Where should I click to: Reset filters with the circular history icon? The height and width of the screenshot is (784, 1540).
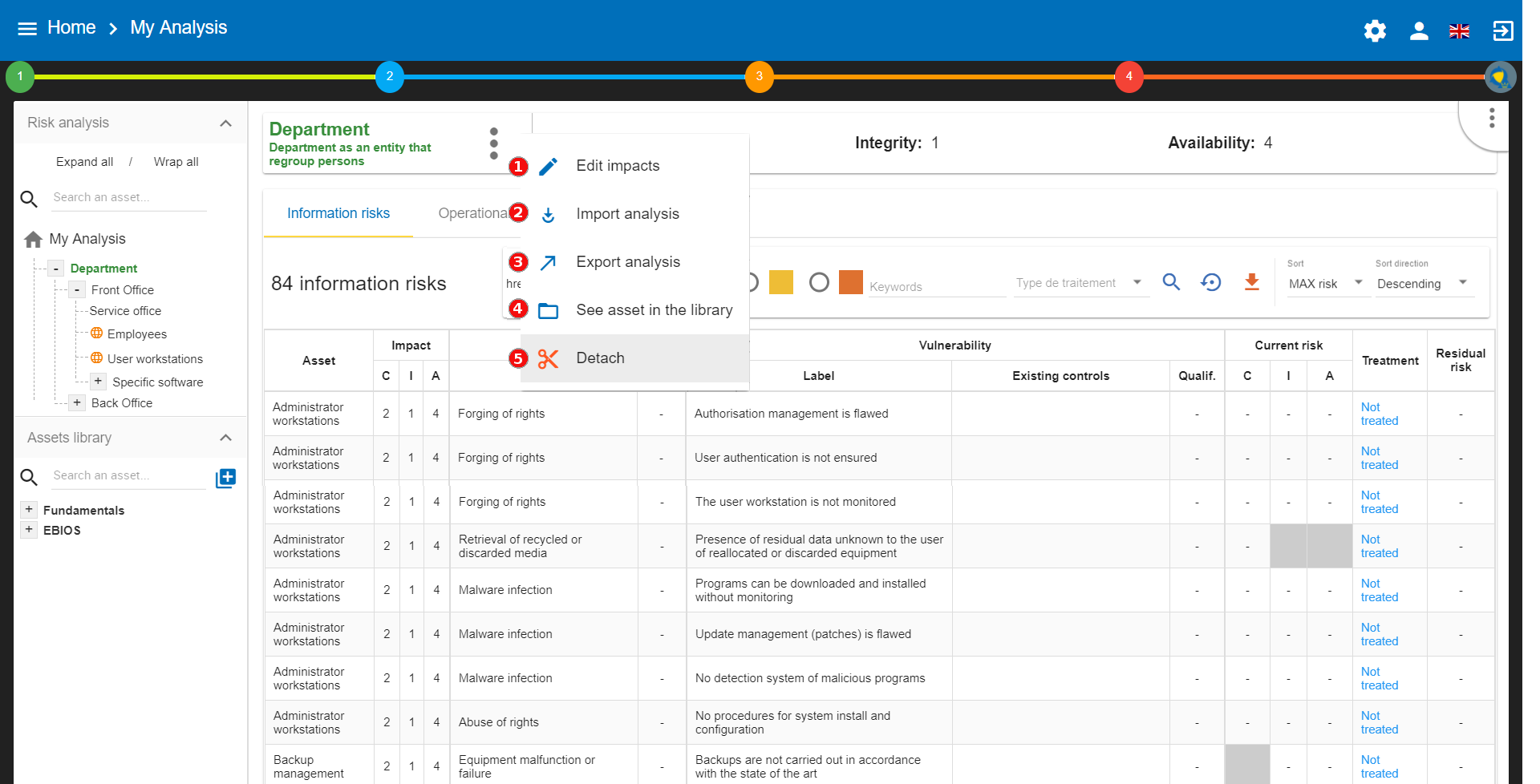[x=1211, y=282]
